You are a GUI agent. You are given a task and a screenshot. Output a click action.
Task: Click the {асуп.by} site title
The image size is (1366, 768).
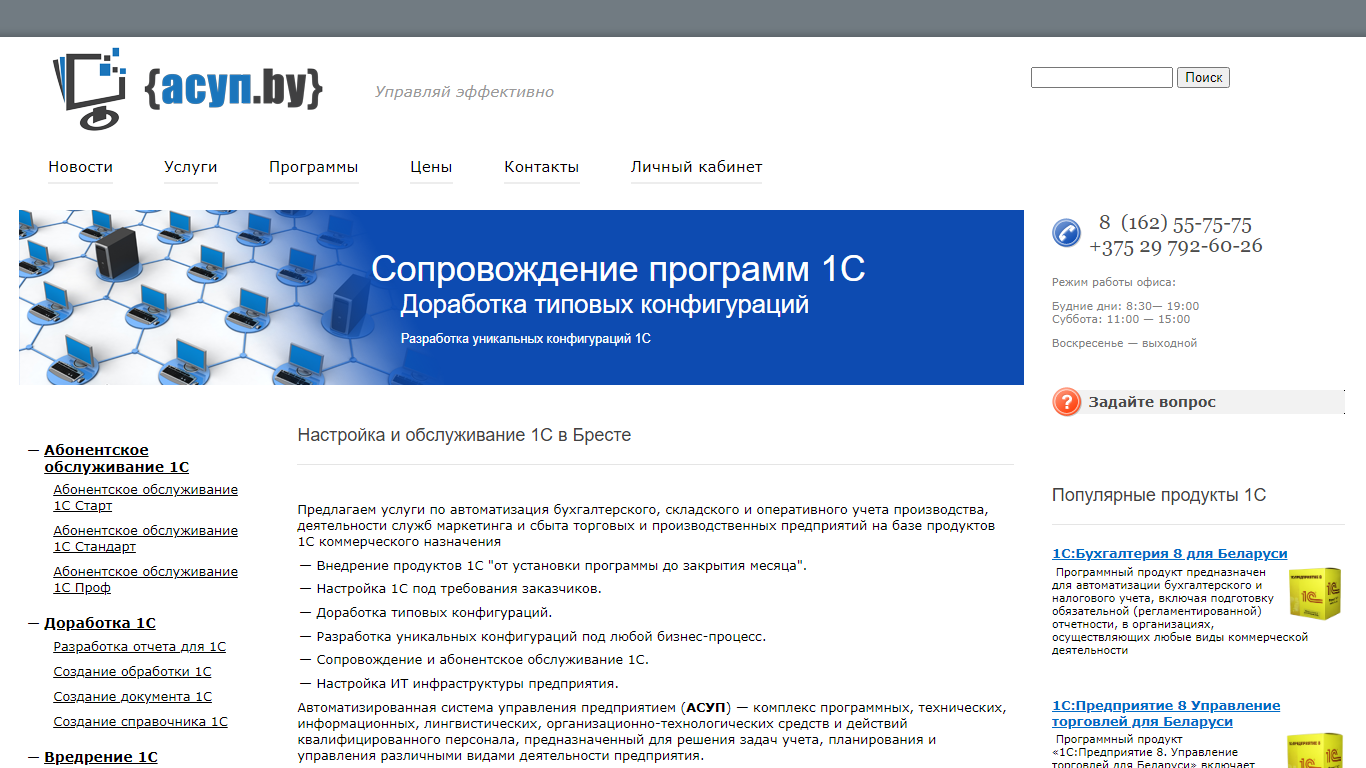click(234, 88)
